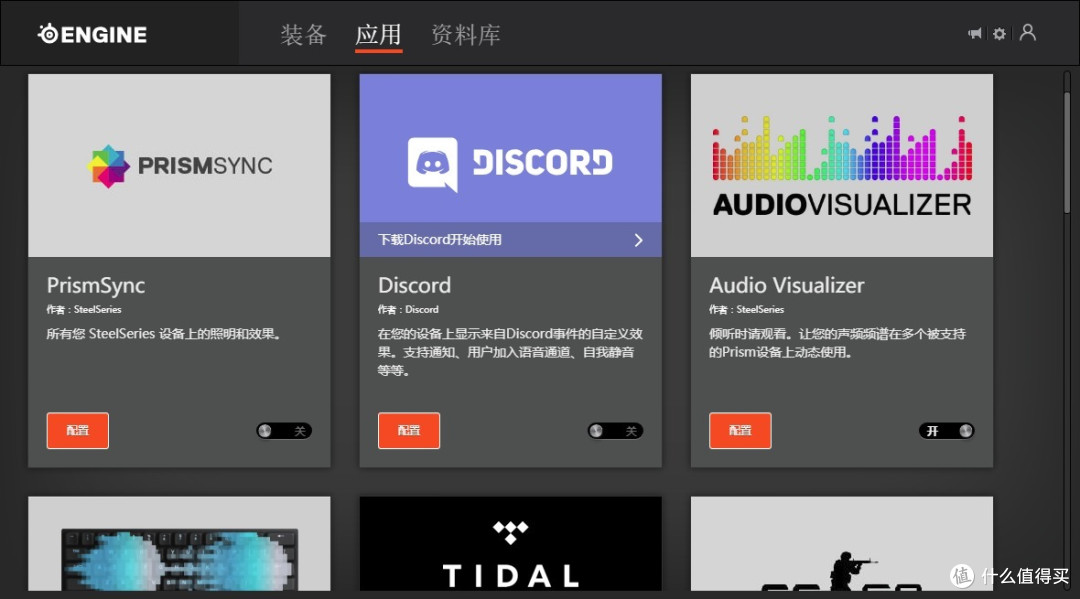Switch to the 装备 tab
This screenshot has height=599, width=1080.
303,34
